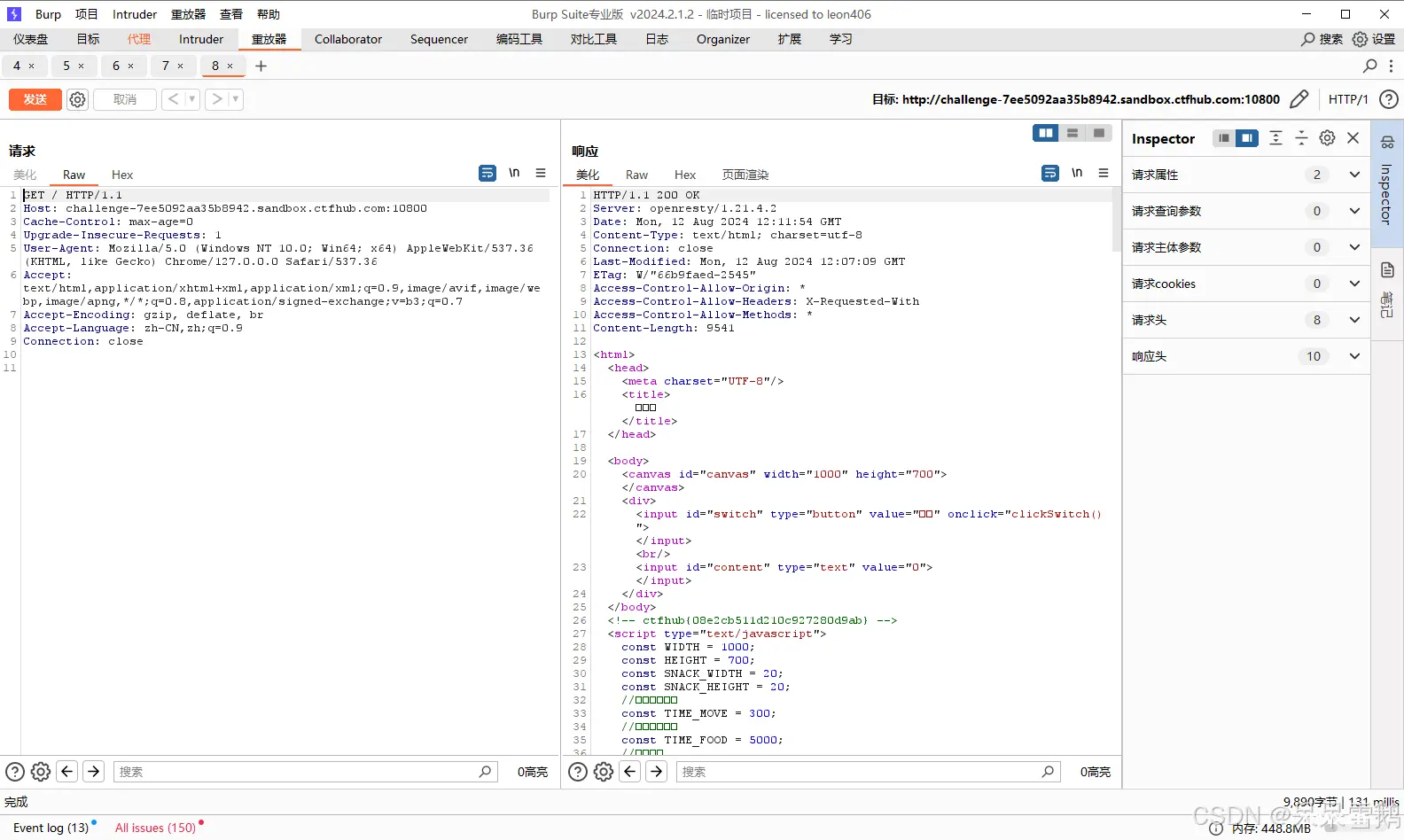Toggle response word wrap icon
The image size is (1404, 840).
tap(1050, 173)
